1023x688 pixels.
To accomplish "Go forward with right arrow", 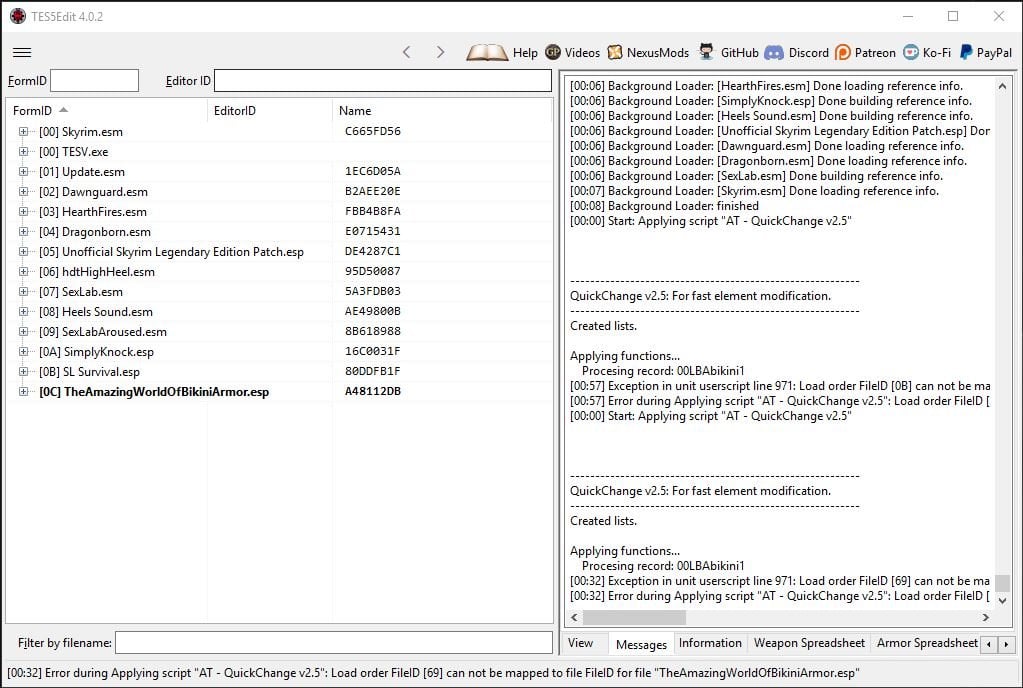I will (440, 52).
